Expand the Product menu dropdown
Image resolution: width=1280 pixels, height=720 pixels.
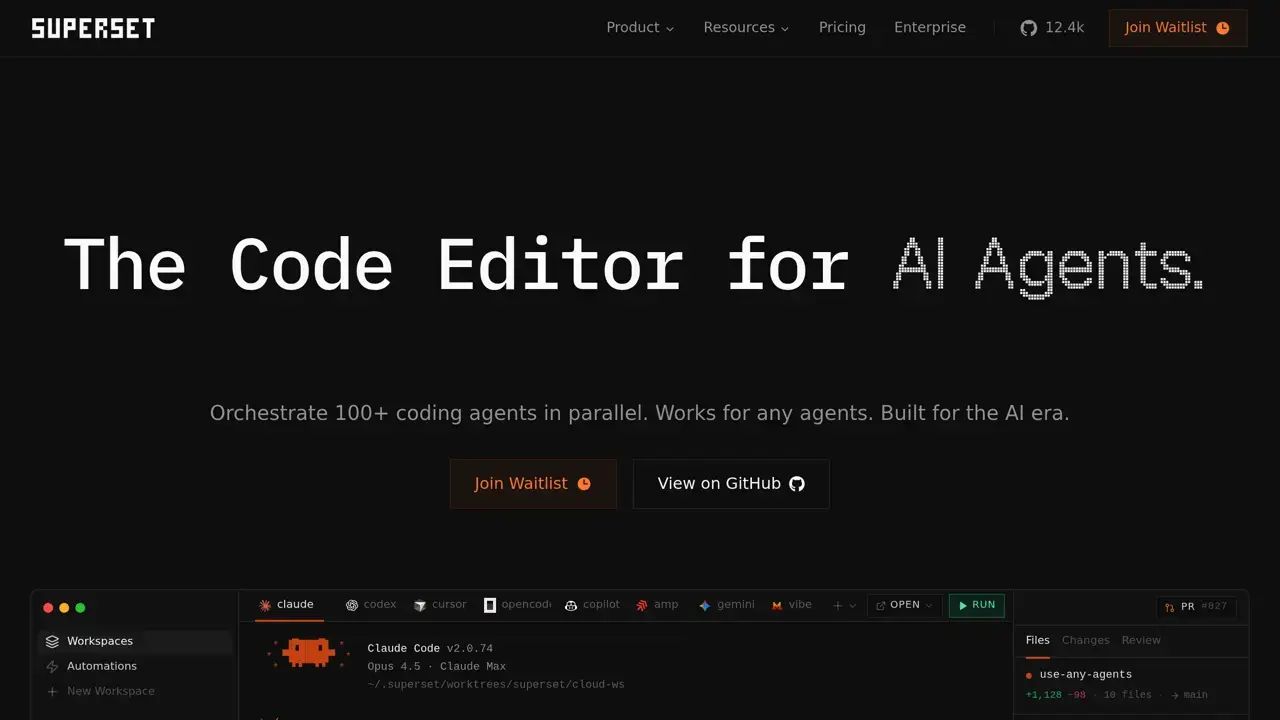pyautogui.click(x=640, y=28)
